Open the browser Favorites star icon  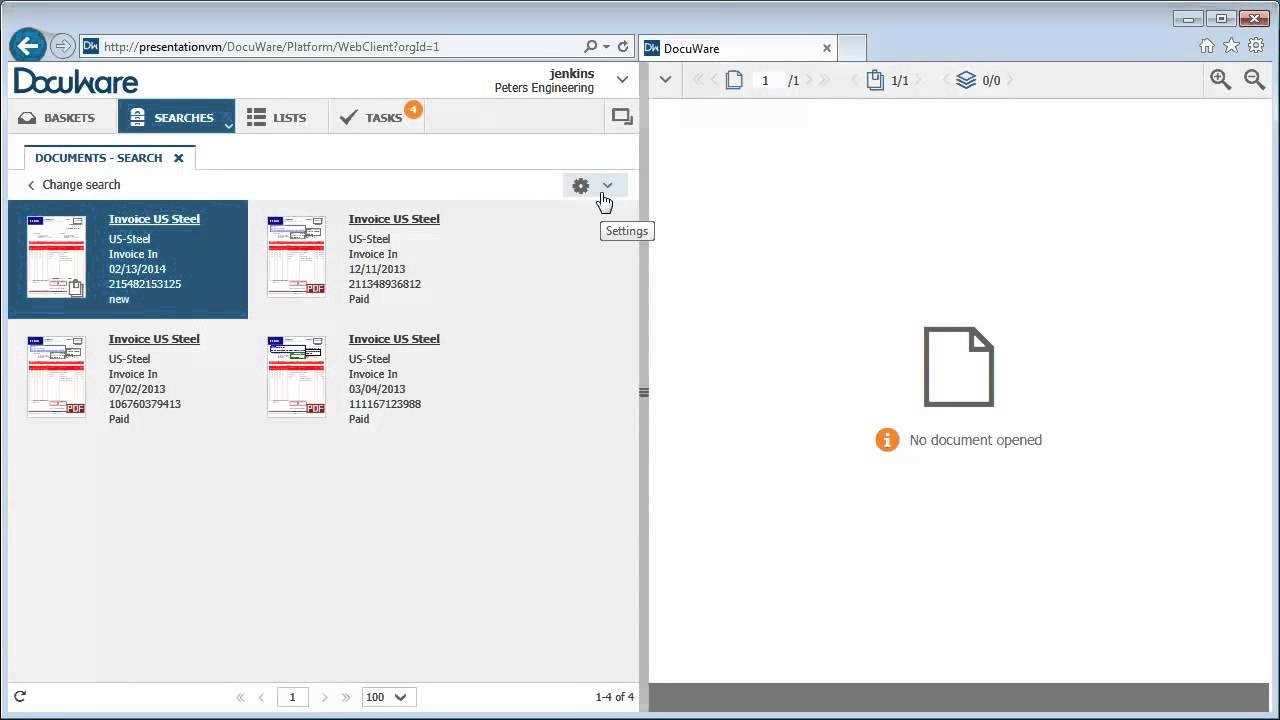[x=1231, y=46]
